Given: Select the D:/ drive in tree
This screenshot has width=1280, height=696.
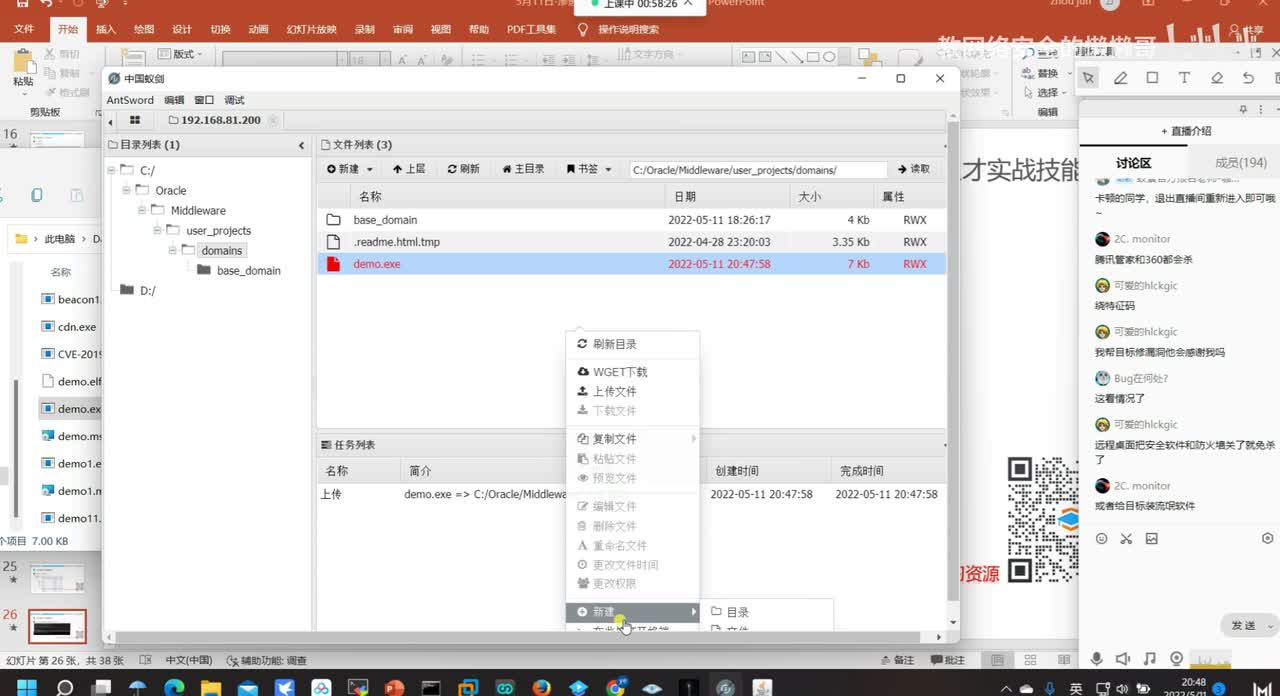Looking at the screenshot, I should point(147,291).
